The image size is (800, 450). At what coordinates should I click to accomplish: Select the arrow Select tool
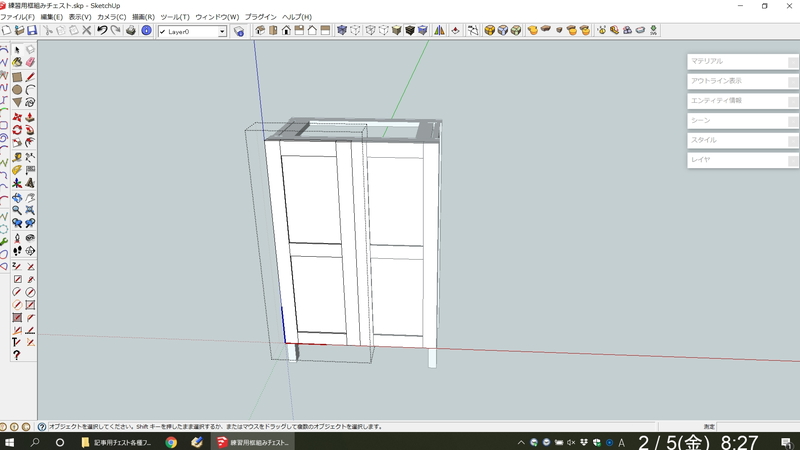point(17,50)
